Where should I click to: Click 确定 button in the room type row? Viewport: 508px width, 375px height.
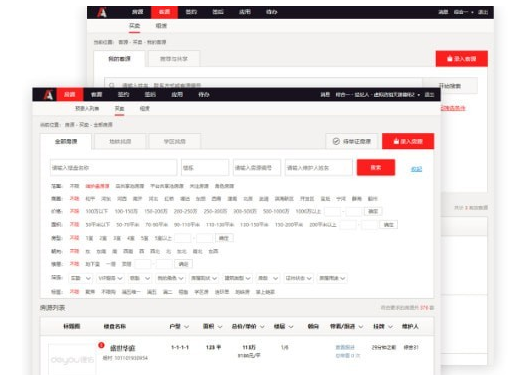(224, 238)
